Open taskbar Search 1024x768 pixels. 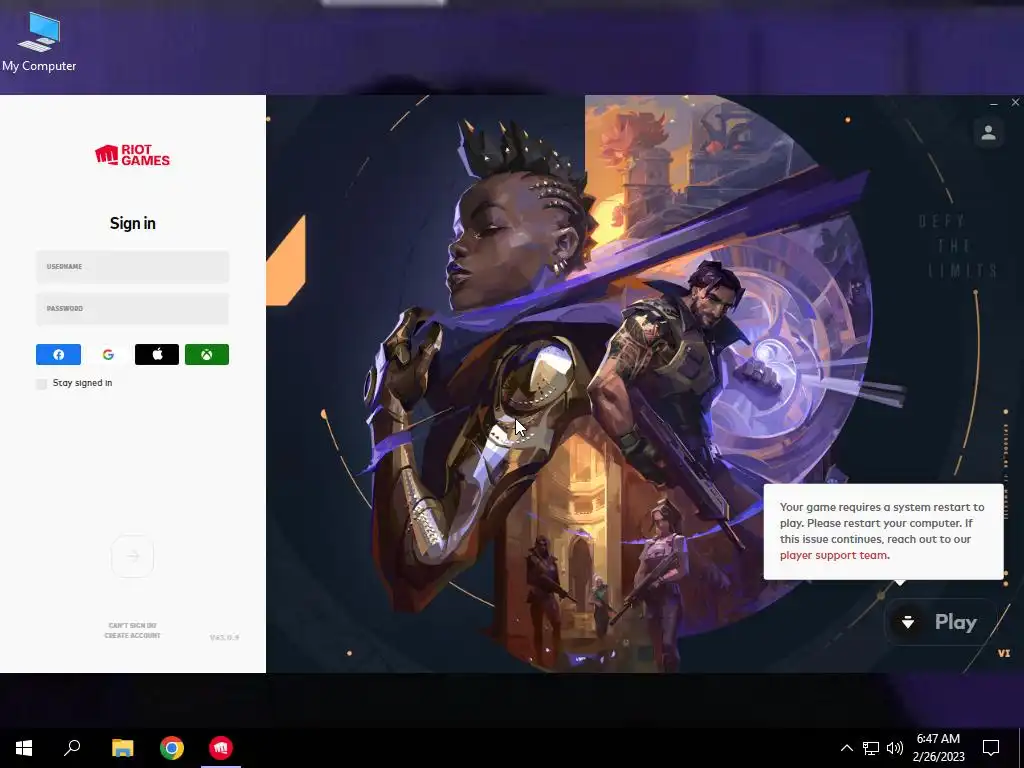(x=72, y=748)
